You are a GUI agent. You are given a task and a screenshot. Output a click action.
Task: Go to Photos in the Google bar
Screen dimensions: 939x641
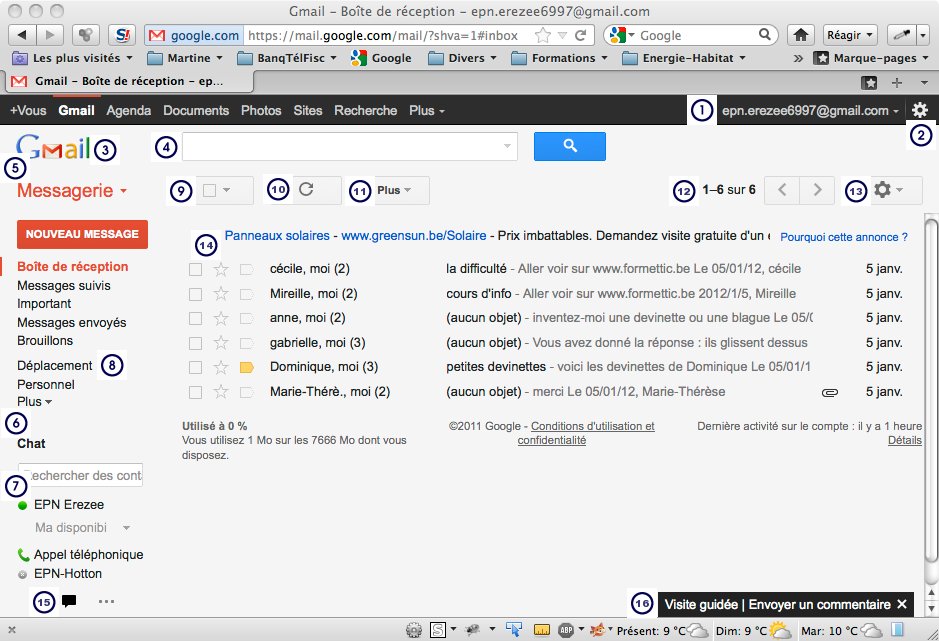[261, 110]
